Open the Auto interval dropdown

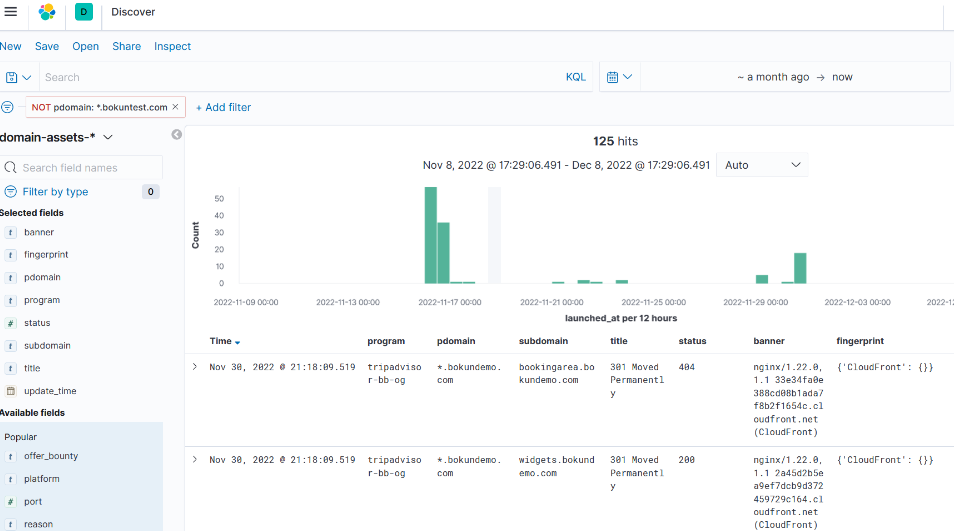pyautogui.click(x=762, y=165)
